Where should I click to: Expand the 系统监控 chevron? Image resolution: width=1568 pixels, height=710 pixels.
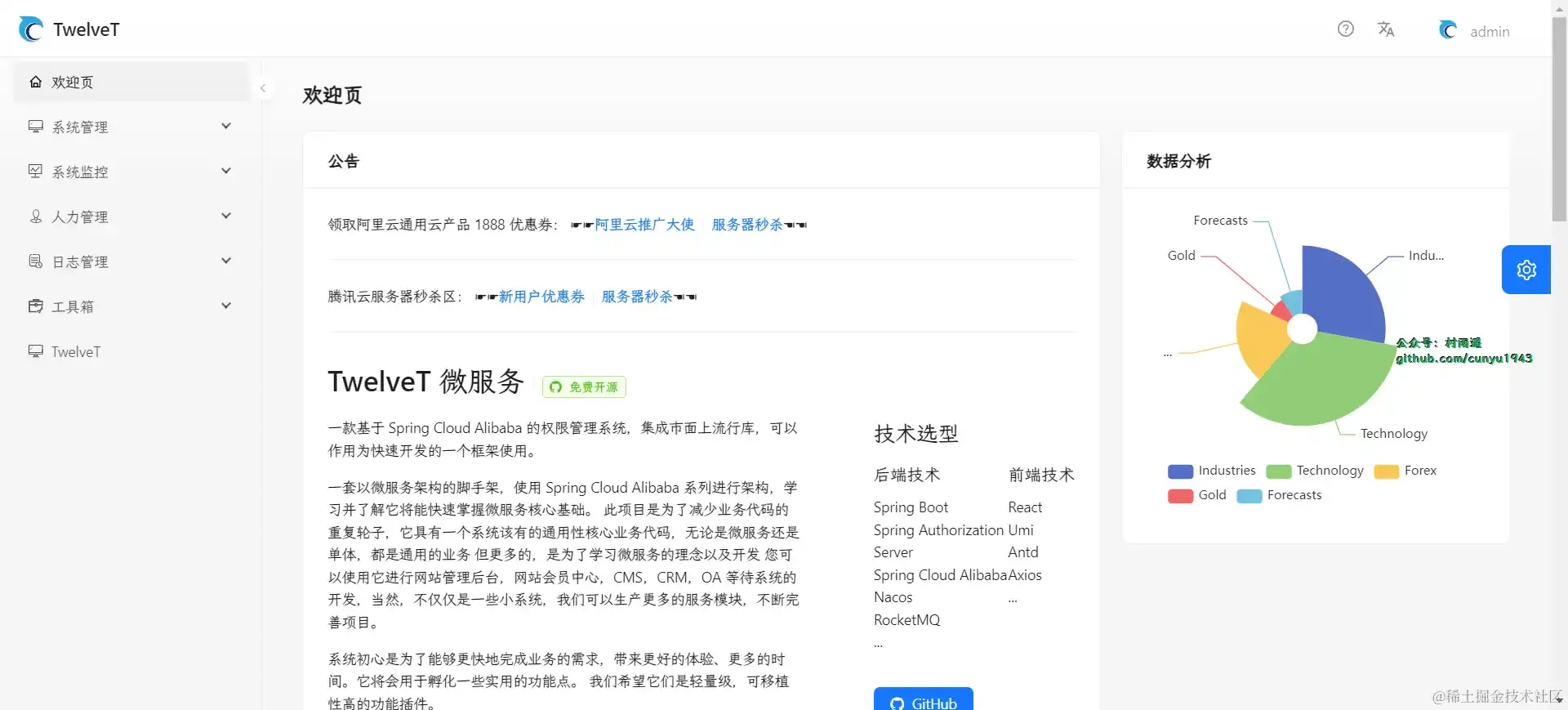pyautogui.click(x=226, y=171)
